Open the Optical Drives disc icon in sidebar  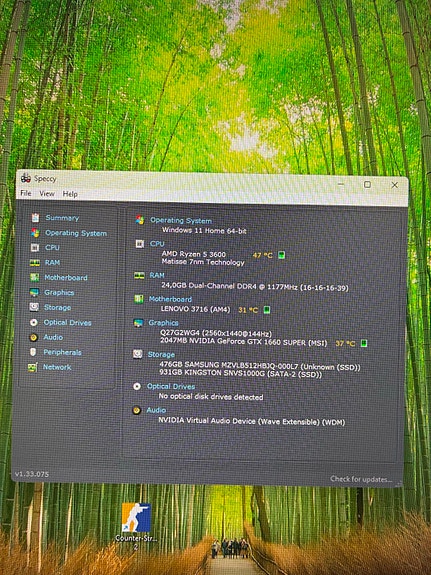click(x=34, y=323)
